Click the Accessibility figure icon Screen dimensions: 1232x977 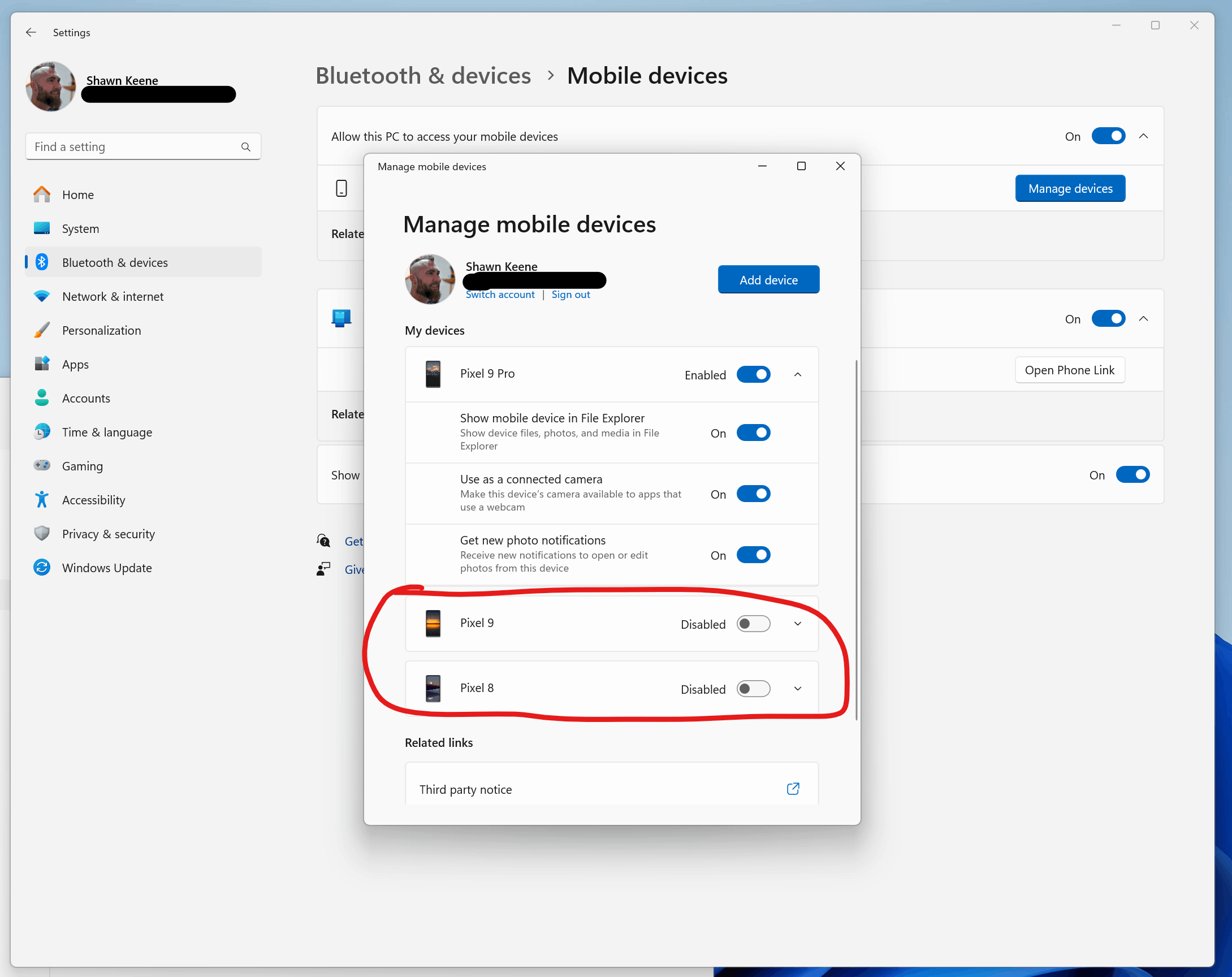coord(42,500)
